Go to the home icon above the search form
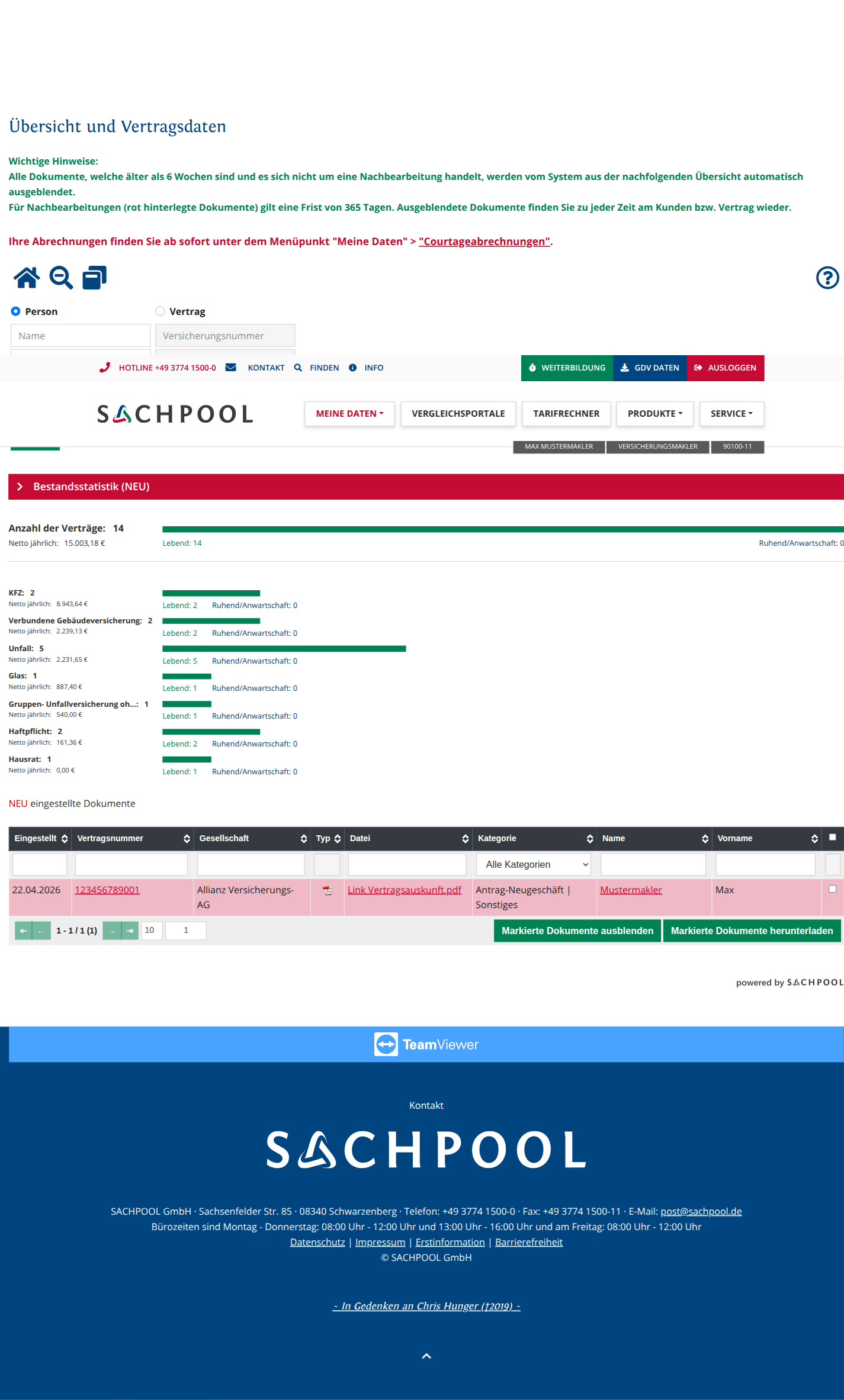The width and height of the screenshot is (844, 1400). (27, 277)
